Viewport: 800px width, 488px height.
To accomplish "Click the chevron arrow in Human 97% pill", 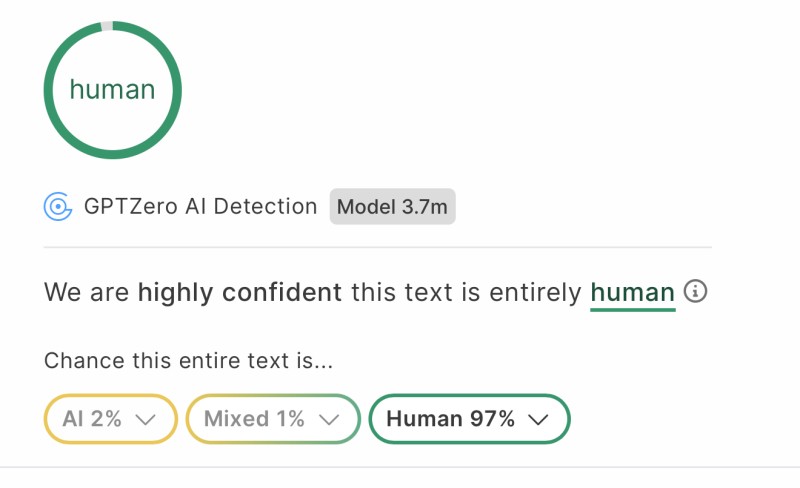I will (x=538, y=419).
